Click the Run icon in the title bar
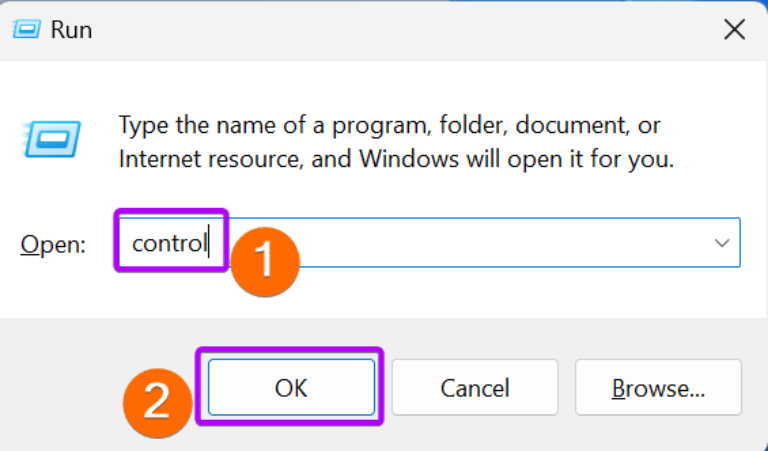 pos(26,29)
